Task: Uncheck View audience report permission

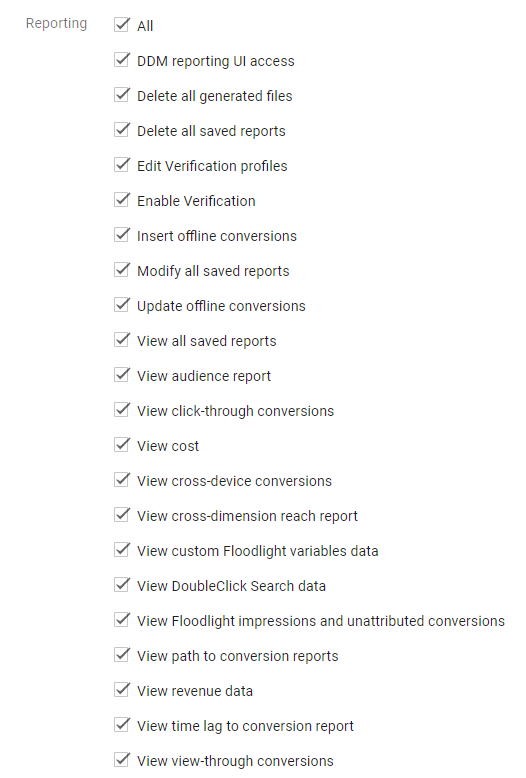Action: 122,375
